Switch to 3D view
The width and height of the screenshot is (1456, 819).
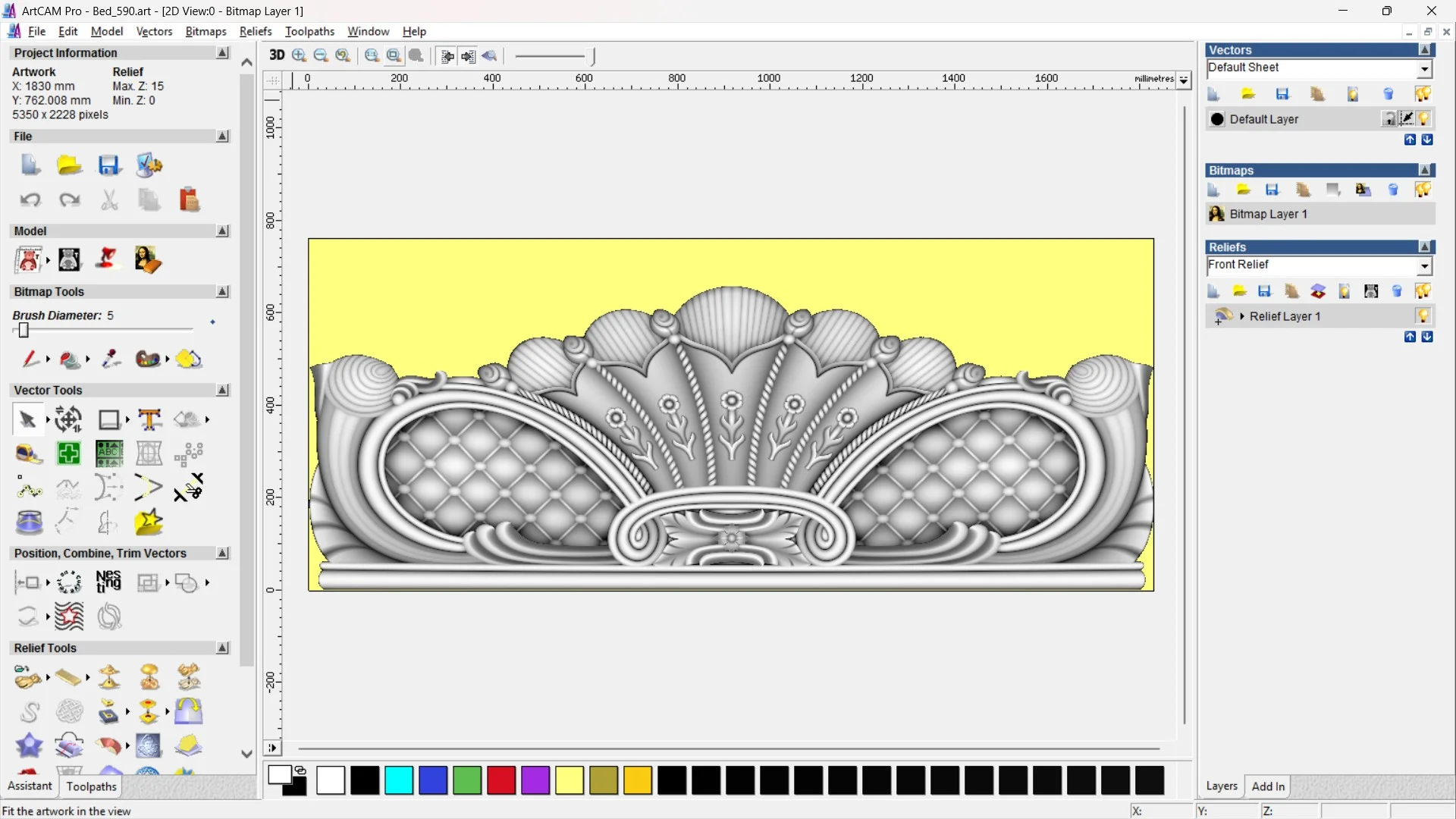pos(277,55)
